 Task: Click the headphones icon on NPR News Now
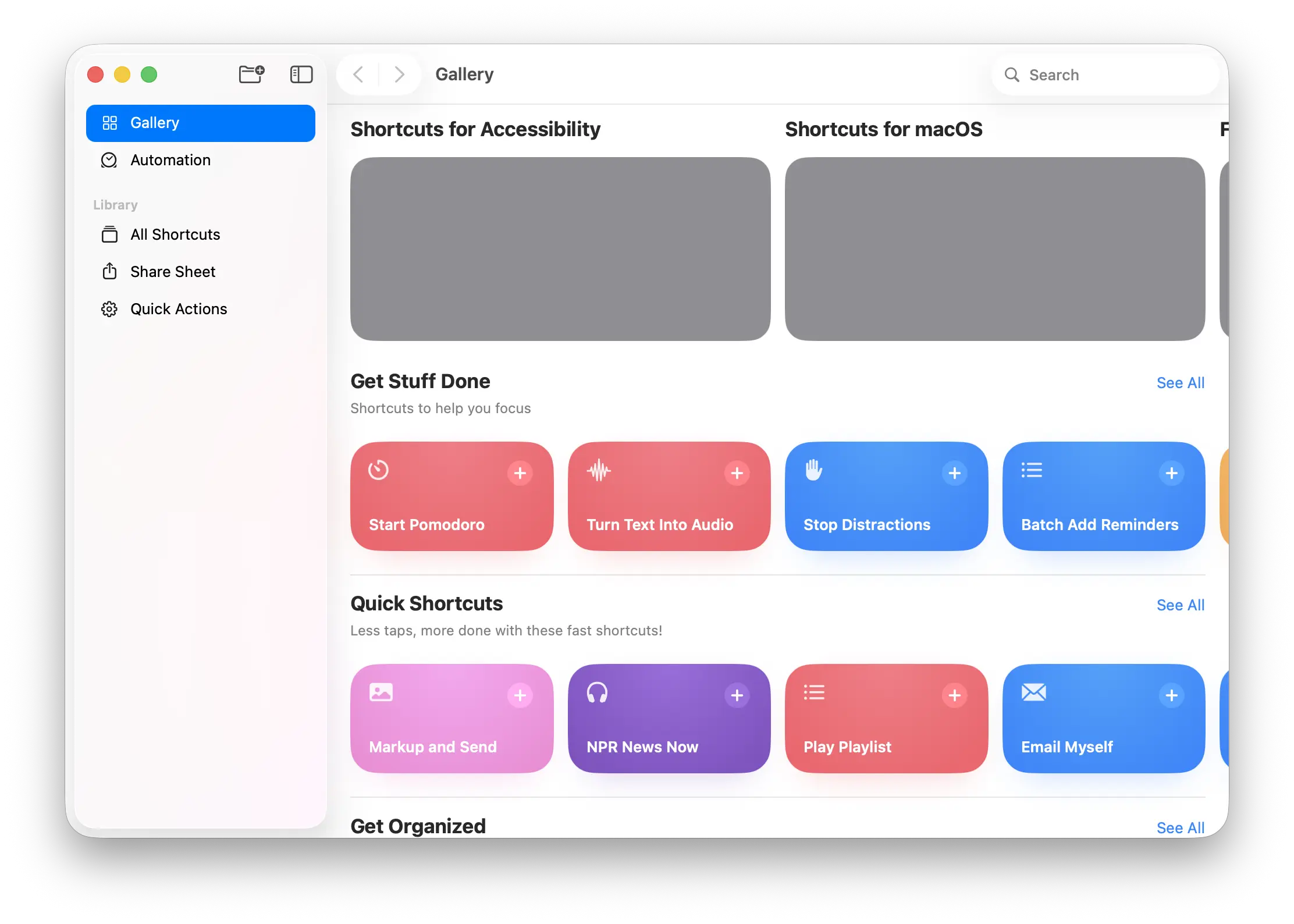point(597,692)
